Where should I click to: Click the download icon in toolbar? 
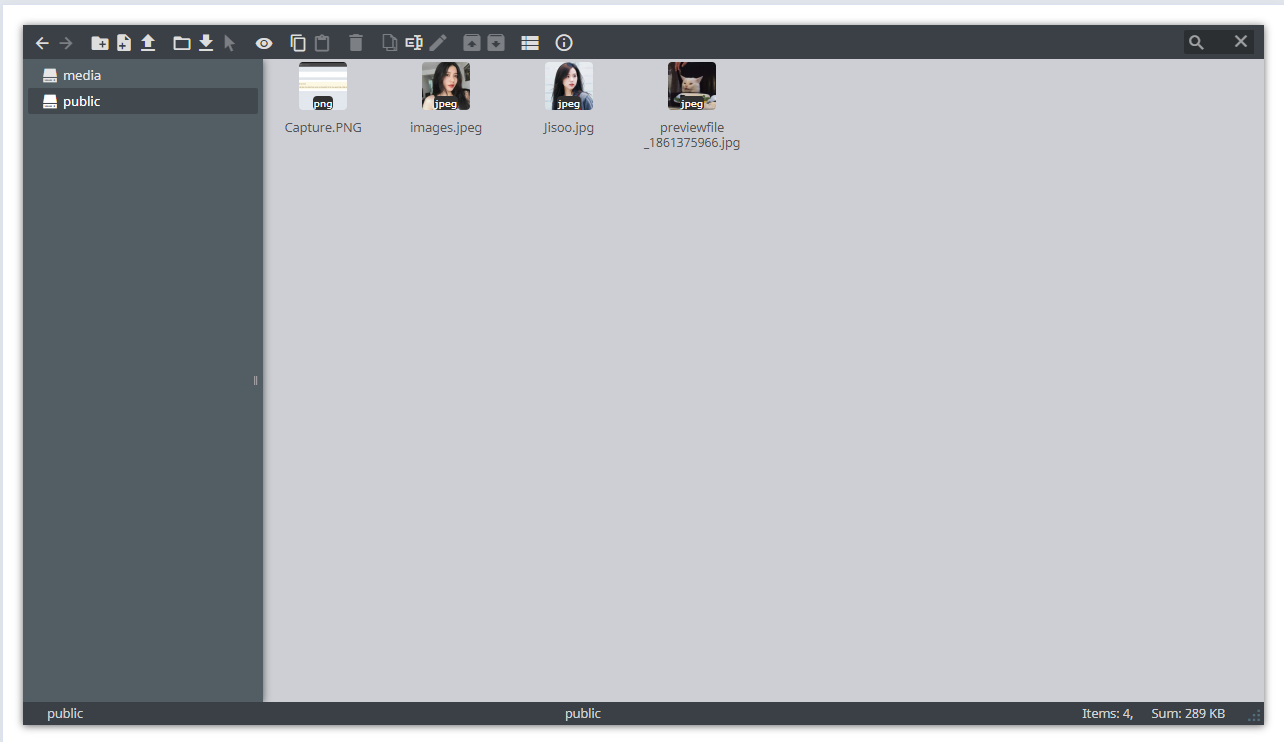tap(206, 43)
